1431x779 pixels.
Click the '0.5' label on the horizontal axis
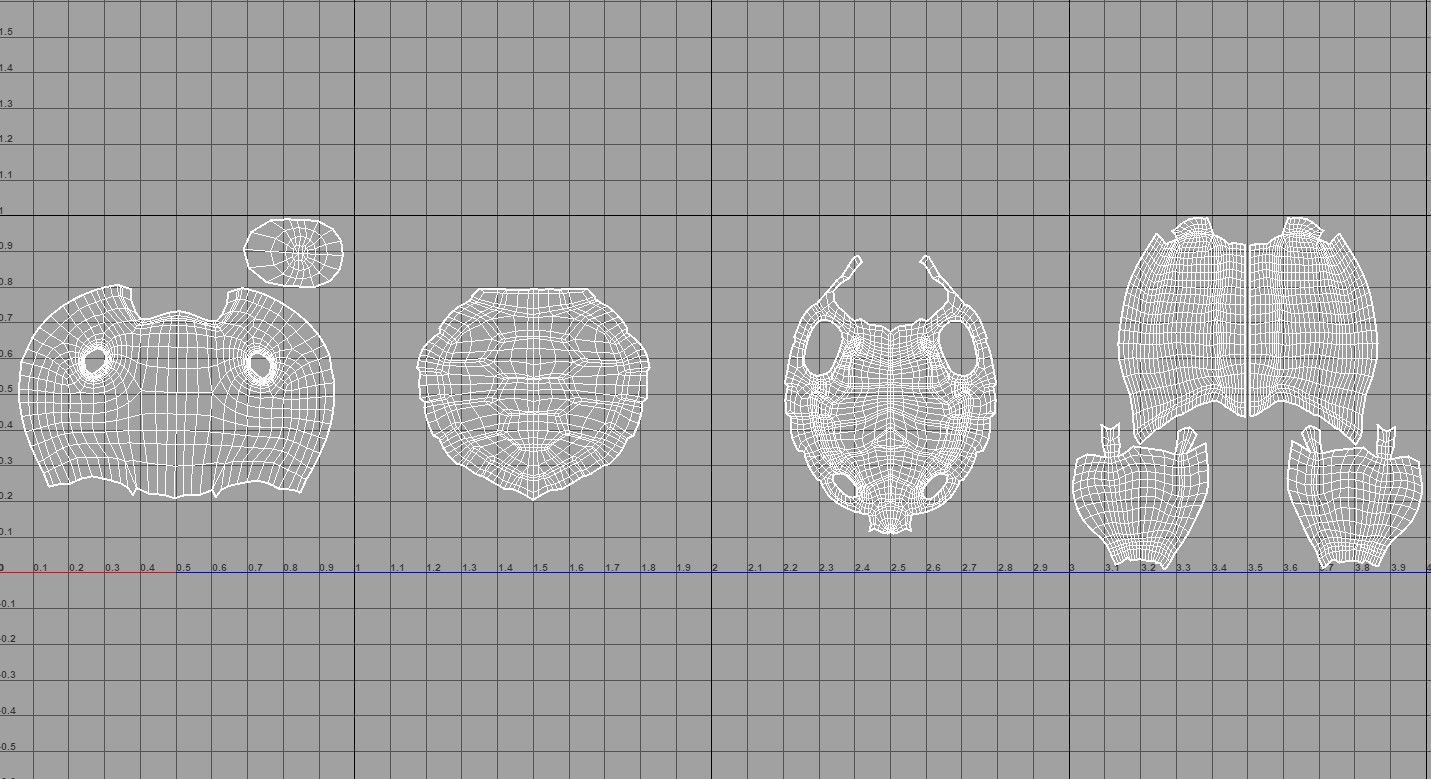click(183, 568)
